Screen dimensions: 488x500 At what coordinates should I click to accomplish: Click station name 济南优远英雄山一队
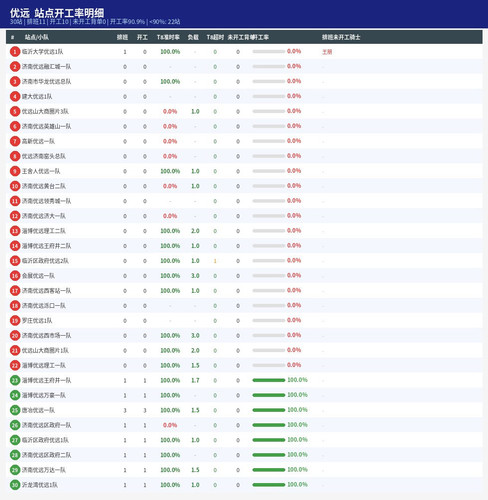(46, 126)
